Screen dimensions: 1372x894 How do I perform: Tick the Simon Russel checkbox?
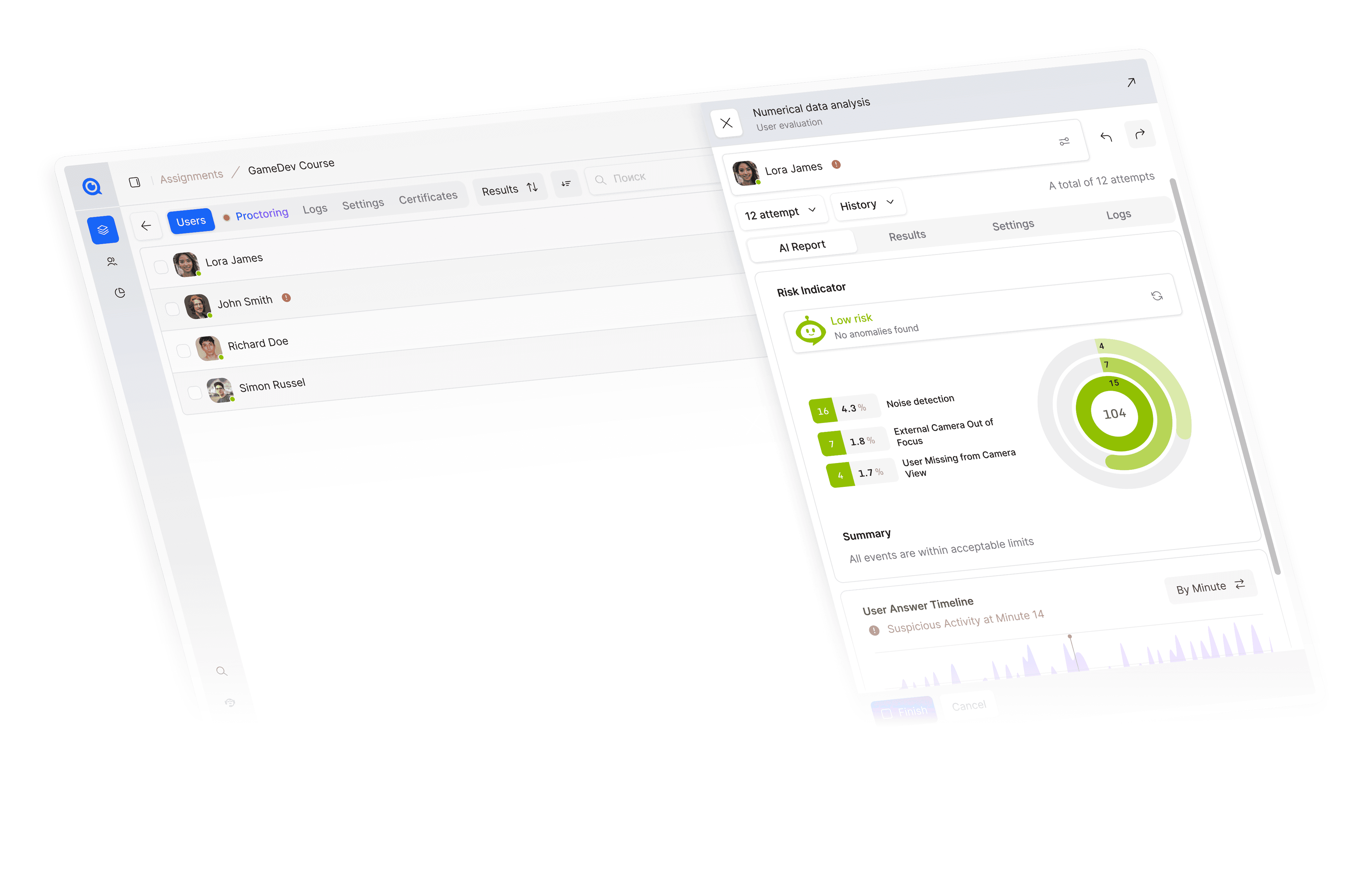195,392
